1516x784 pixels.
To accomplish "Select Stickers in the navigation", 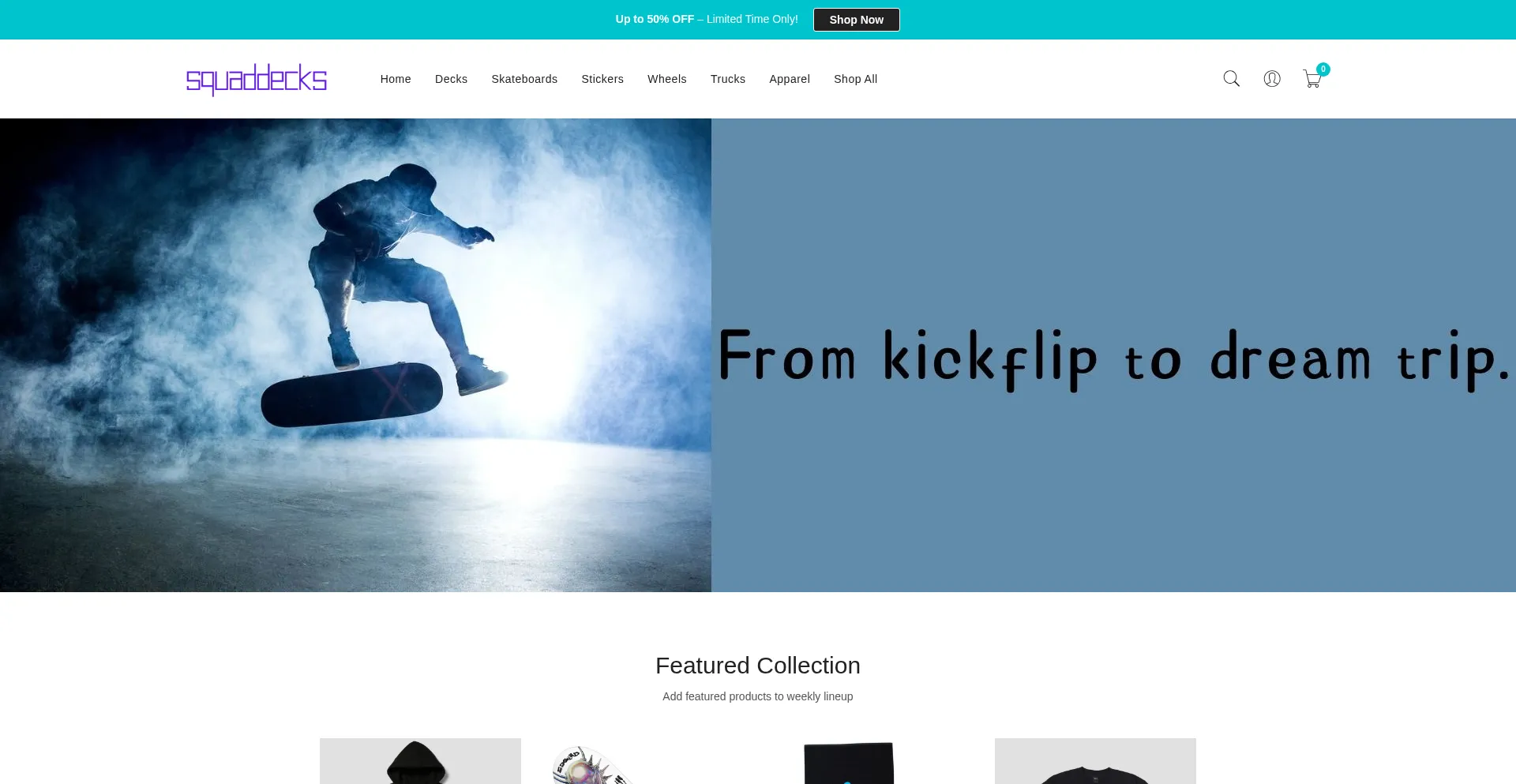I will [602, 79].
